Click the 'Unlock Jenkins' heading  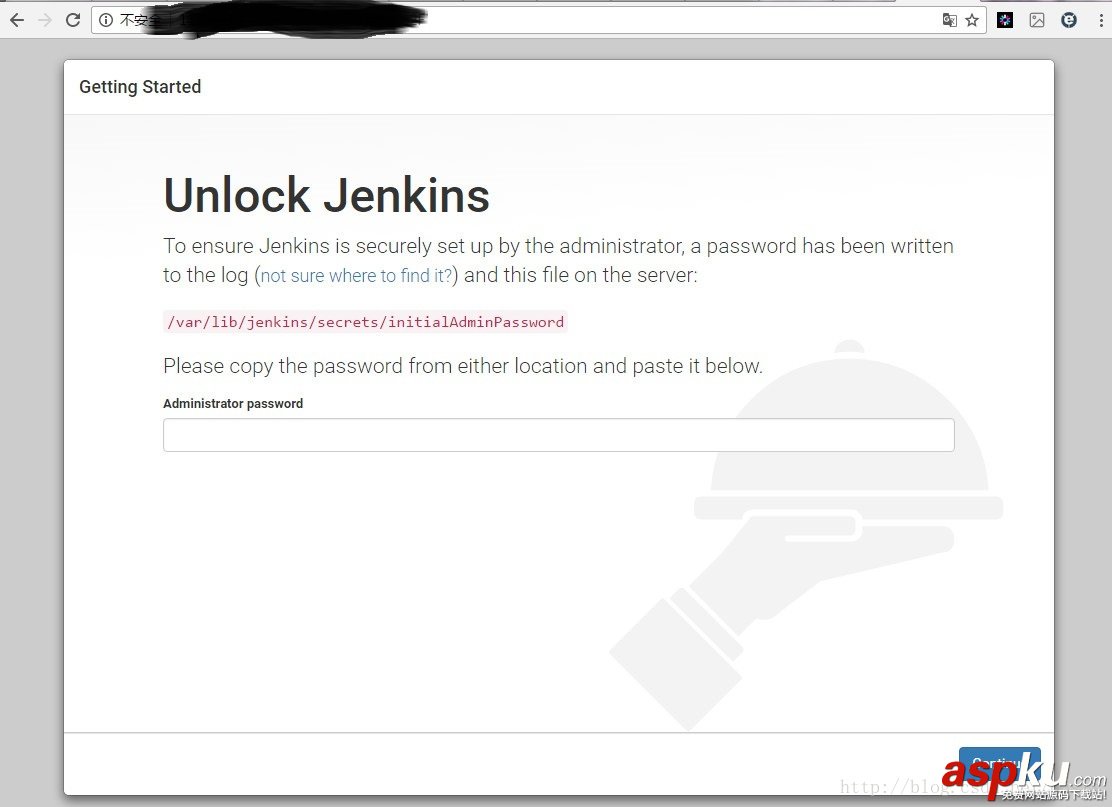tap(326, 196)
